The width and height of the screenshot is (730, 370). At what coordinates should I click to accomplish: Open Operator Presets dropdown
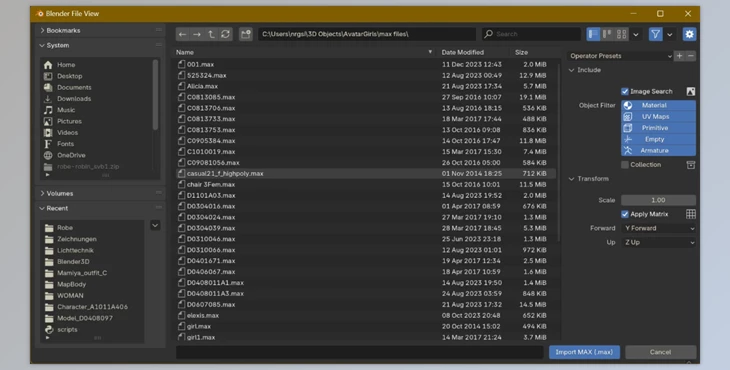(620, 56)
